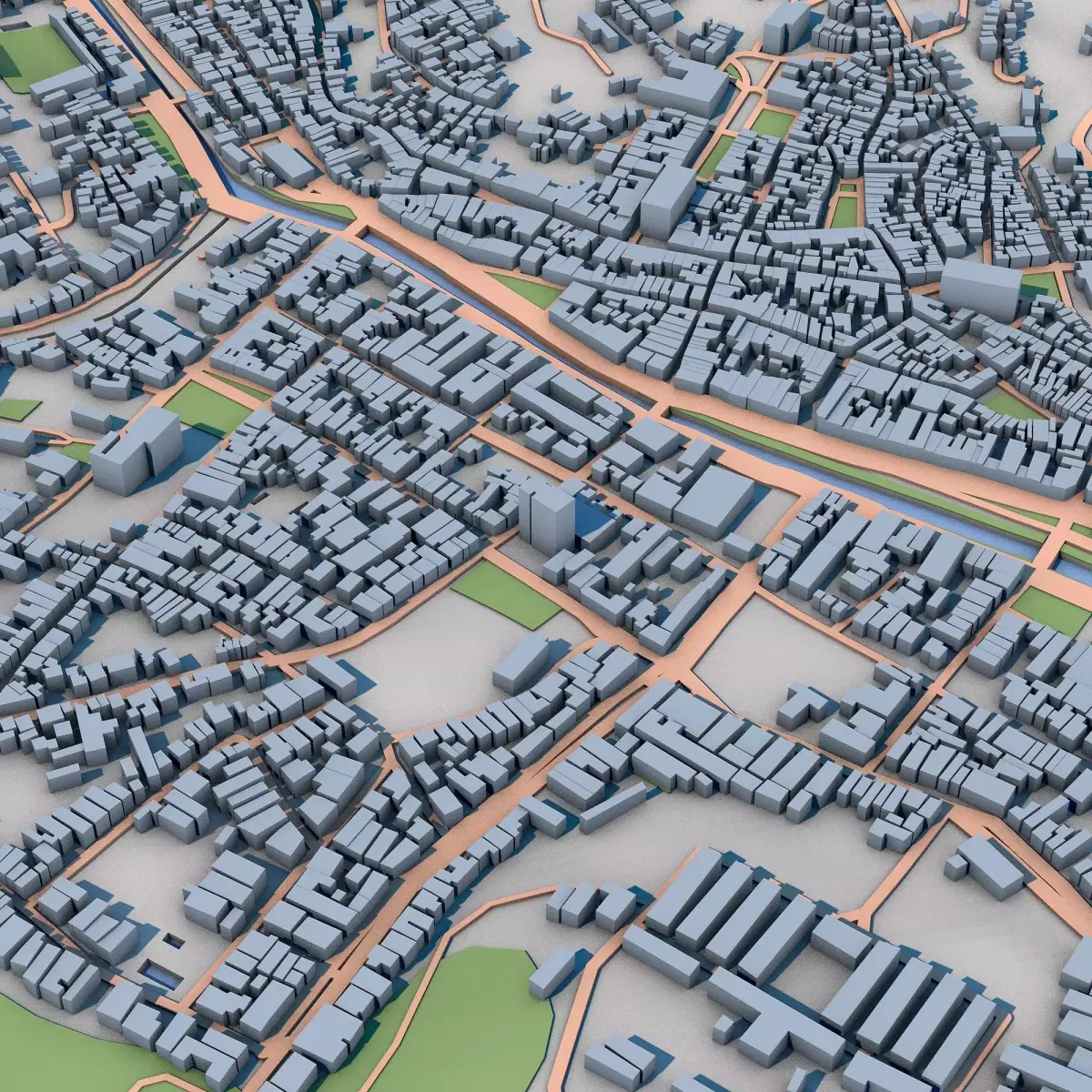Select the tall tower in the city center
The height and width of the screenshot is (1092, 1092).
(x=547, y=516)
